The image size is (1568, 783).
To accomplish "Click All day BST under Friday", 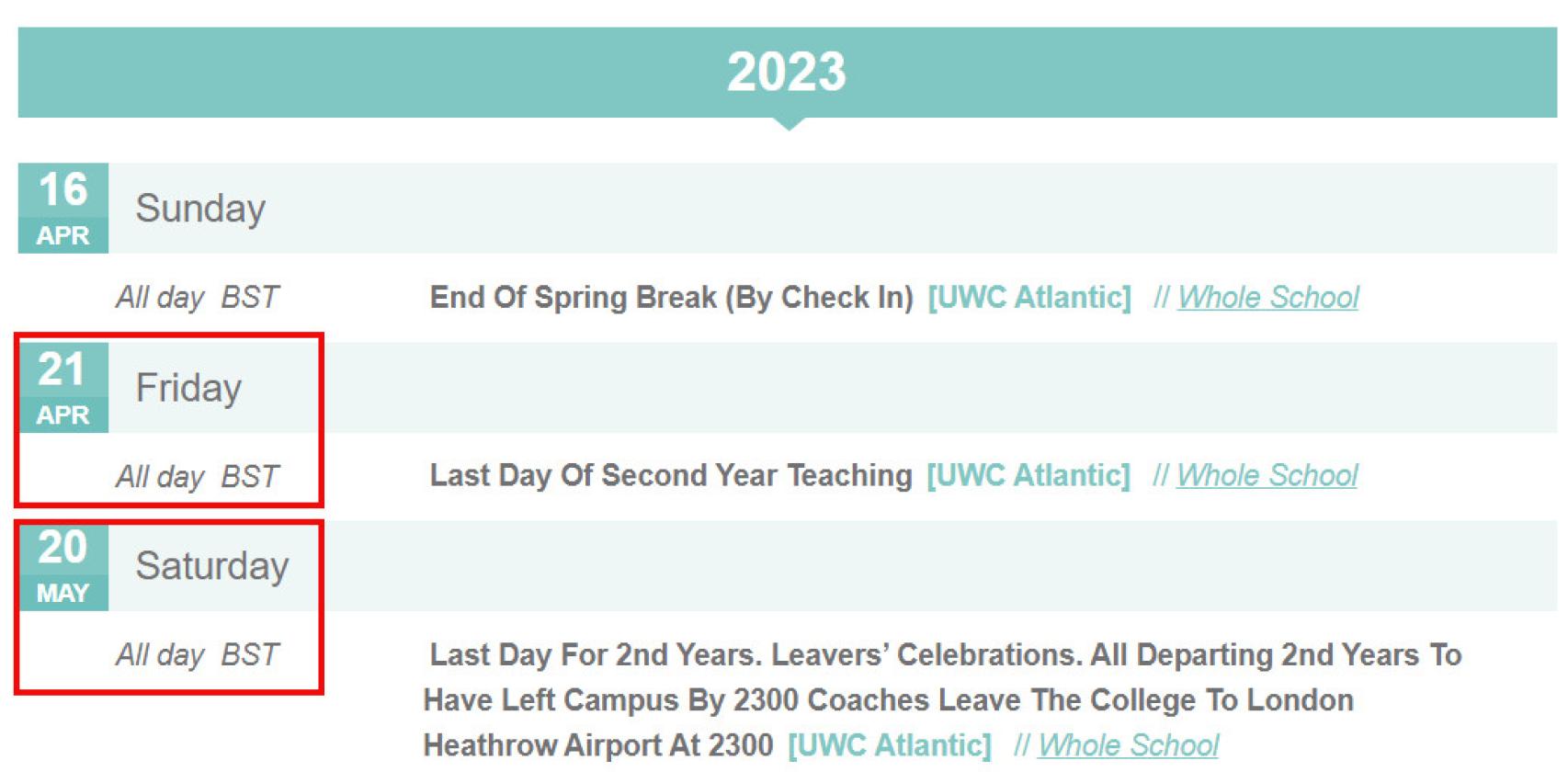I will 198,477.
